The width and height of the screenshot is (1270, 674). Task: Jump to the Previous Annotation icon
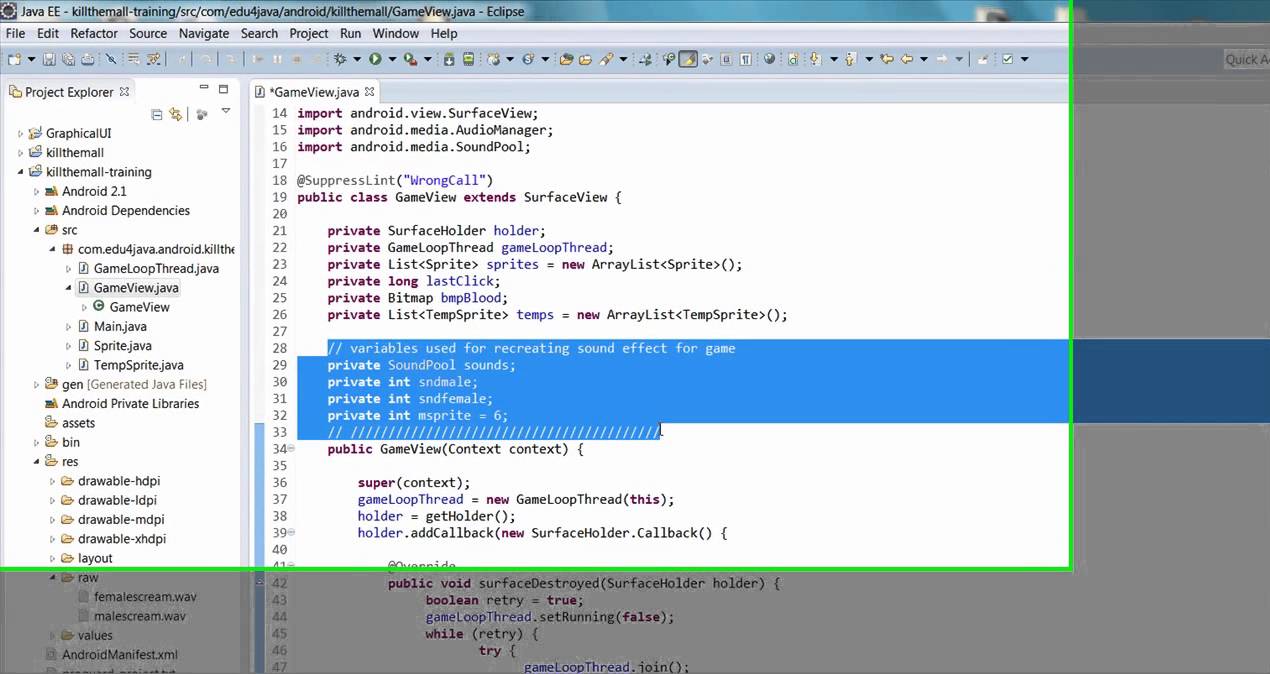tap(850, 59)
